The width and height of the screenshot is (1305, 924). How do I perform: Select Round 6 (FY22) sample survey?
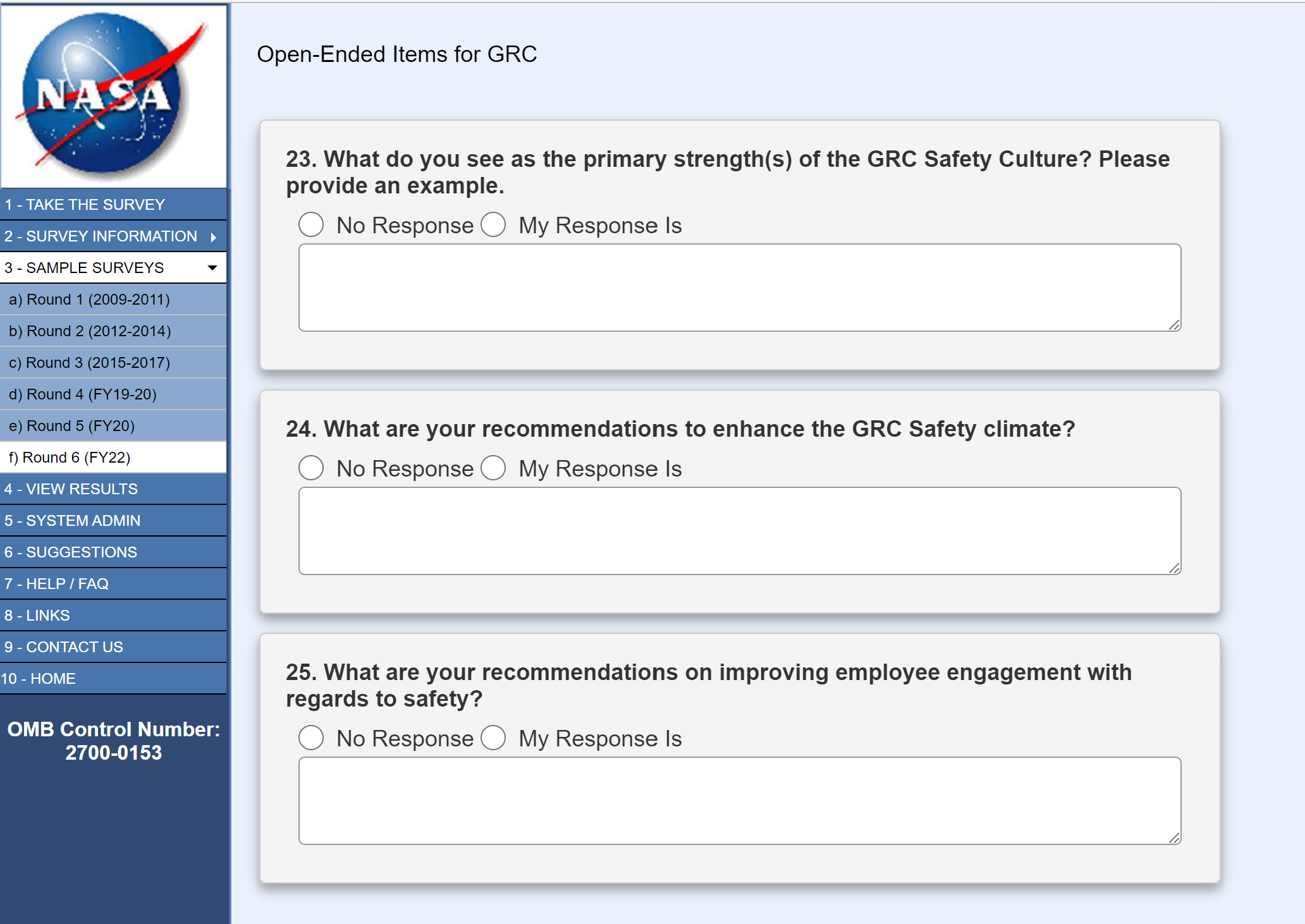tap(70, 458)
